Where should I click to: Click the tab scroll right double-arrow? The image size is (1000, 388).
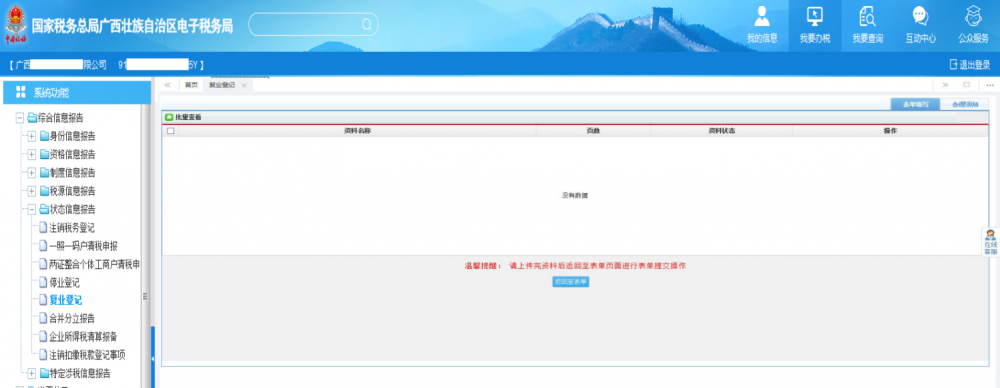click(x=945, y=85)
